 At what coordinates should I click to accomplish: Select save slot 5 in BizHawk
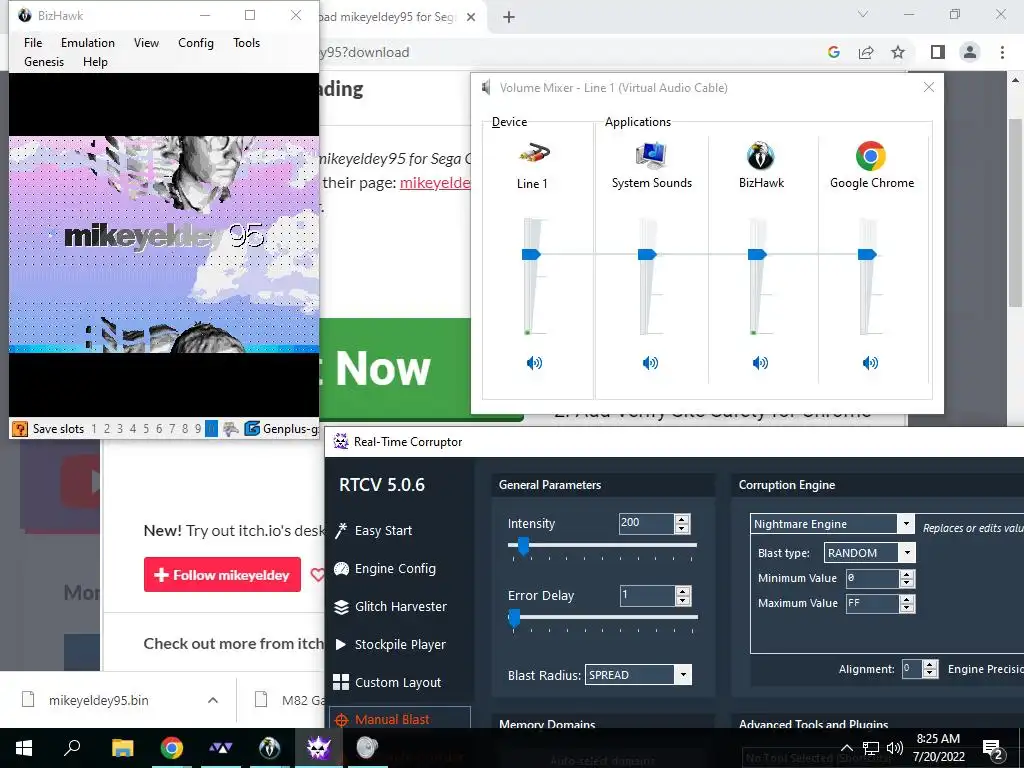[x=146, y=429]
